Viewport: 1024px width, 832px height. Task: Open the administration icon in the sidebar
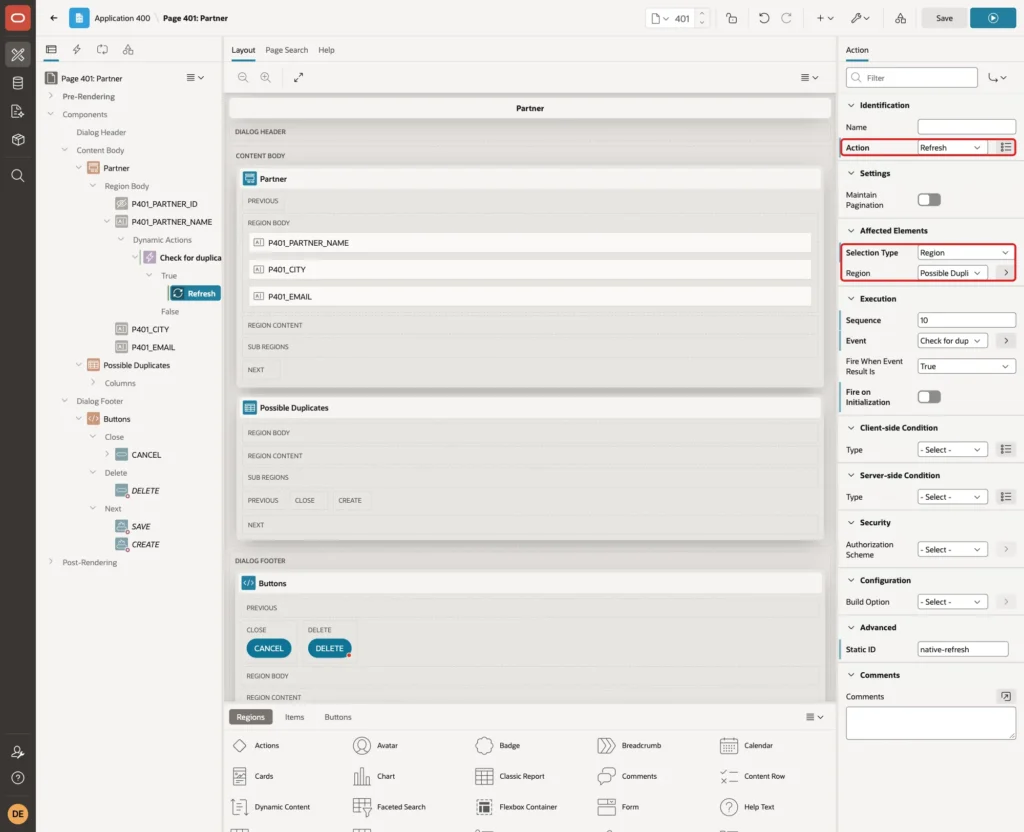[x=18, y=752]
